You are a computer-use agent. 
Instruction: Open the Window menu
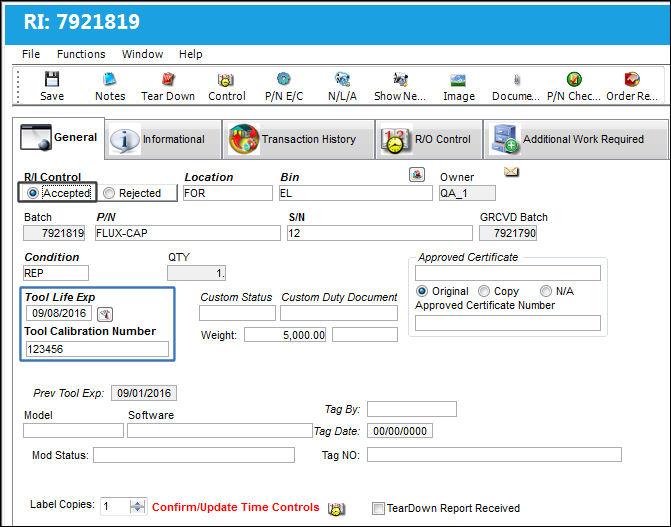coord(143,54)
